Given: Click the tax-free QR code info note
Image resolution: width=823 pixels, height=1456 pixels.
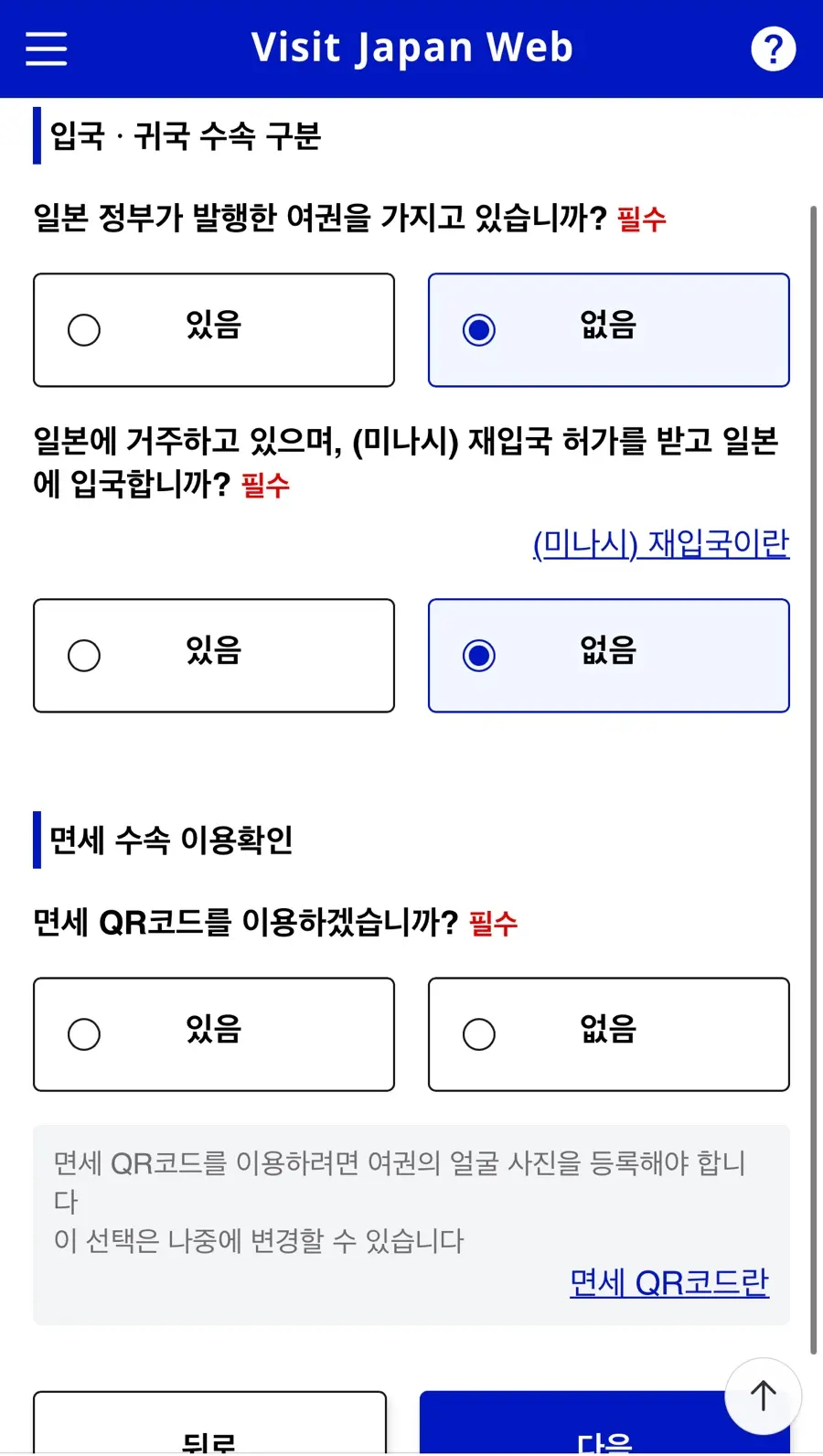Looking at the screenshot, I should pyautogui.click(x=411, y=1225).
